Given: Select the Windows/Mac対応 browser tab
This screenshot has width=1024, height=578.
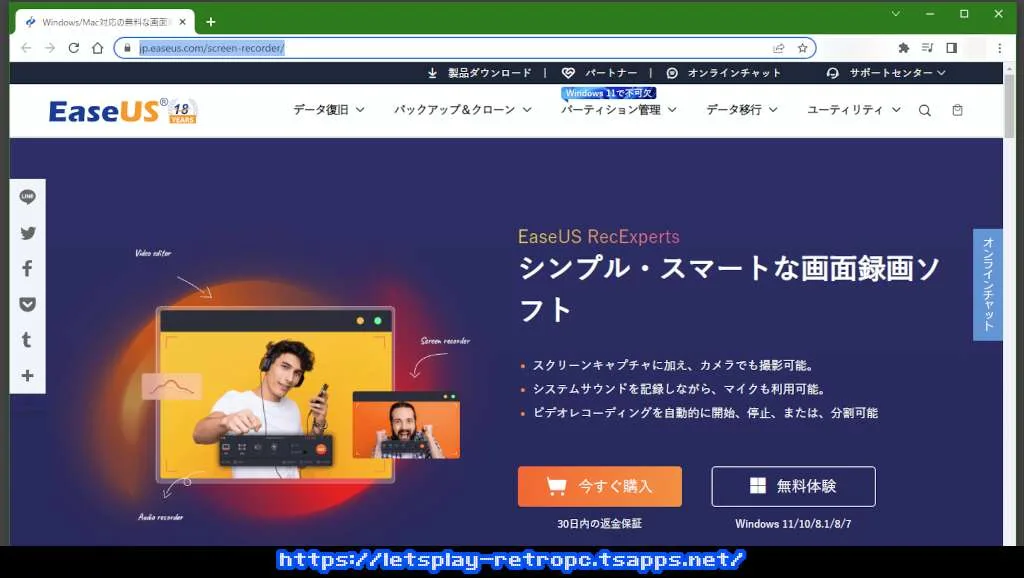Looking at the screenshot, I should click(x=104, y=22).
